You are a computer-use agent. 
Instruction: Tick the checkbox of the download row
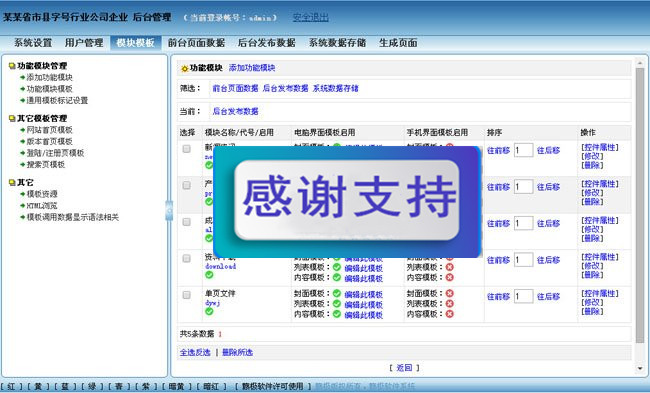tap(187, 258)
